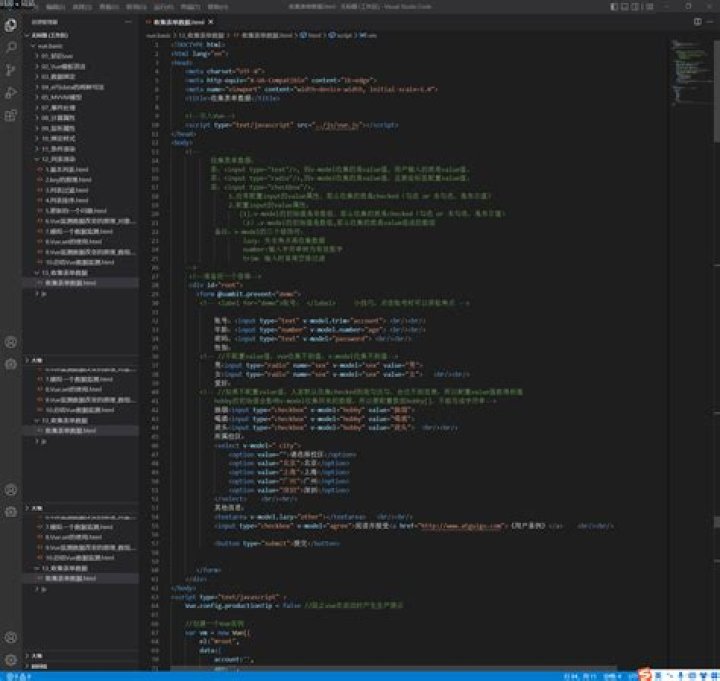Click the http://www.atguigu.com link in code
This screenshot has width=720, height=681.
click(x=461, y=526)
